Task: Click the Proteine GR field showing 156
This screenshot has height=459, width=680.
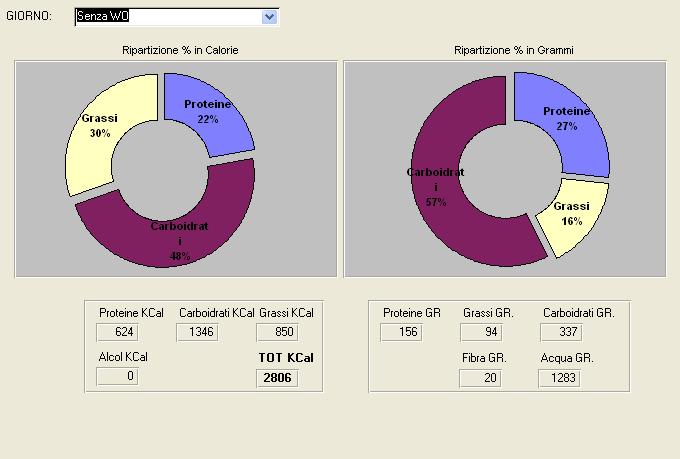Action: (x=408, y=332)
